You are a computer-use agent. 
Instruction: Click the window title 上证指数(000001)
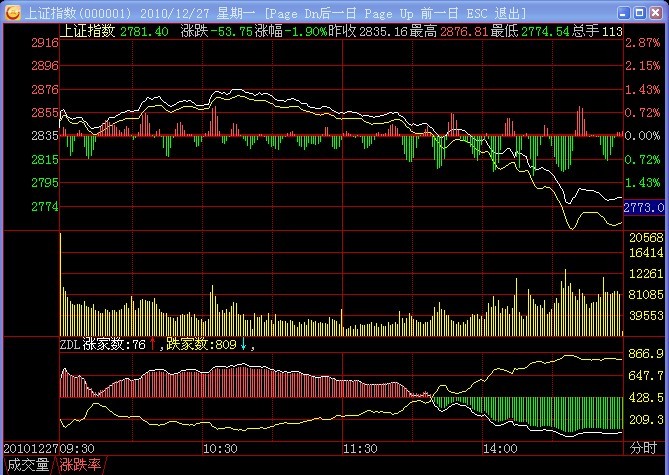(79, 13)
